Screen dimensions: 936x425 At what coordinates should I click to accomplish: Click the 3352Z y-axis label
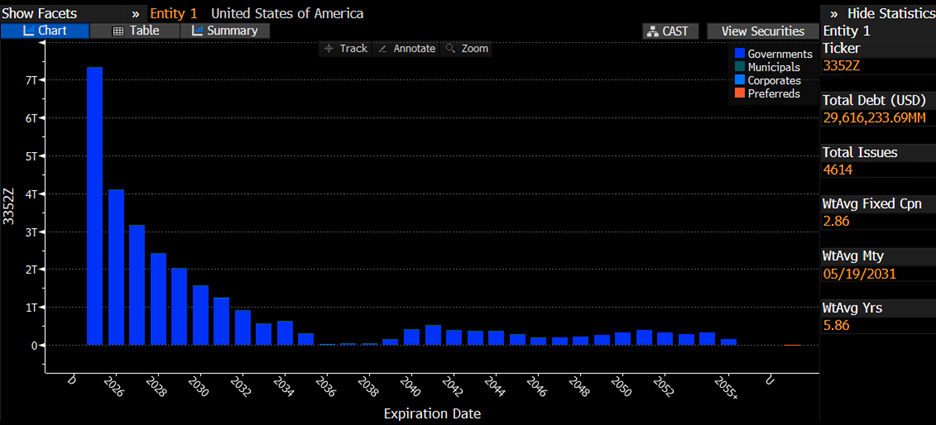click(10, 206)
